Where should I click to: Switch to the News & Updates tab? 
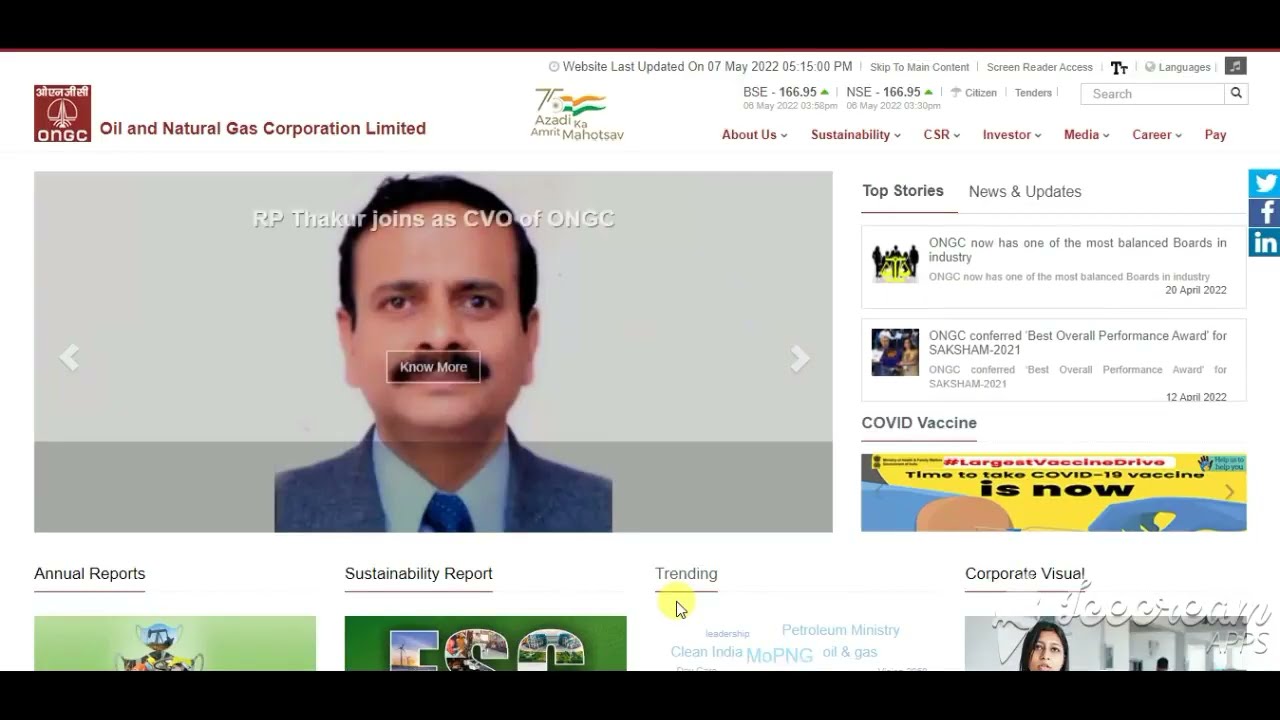coord(1025,192)
